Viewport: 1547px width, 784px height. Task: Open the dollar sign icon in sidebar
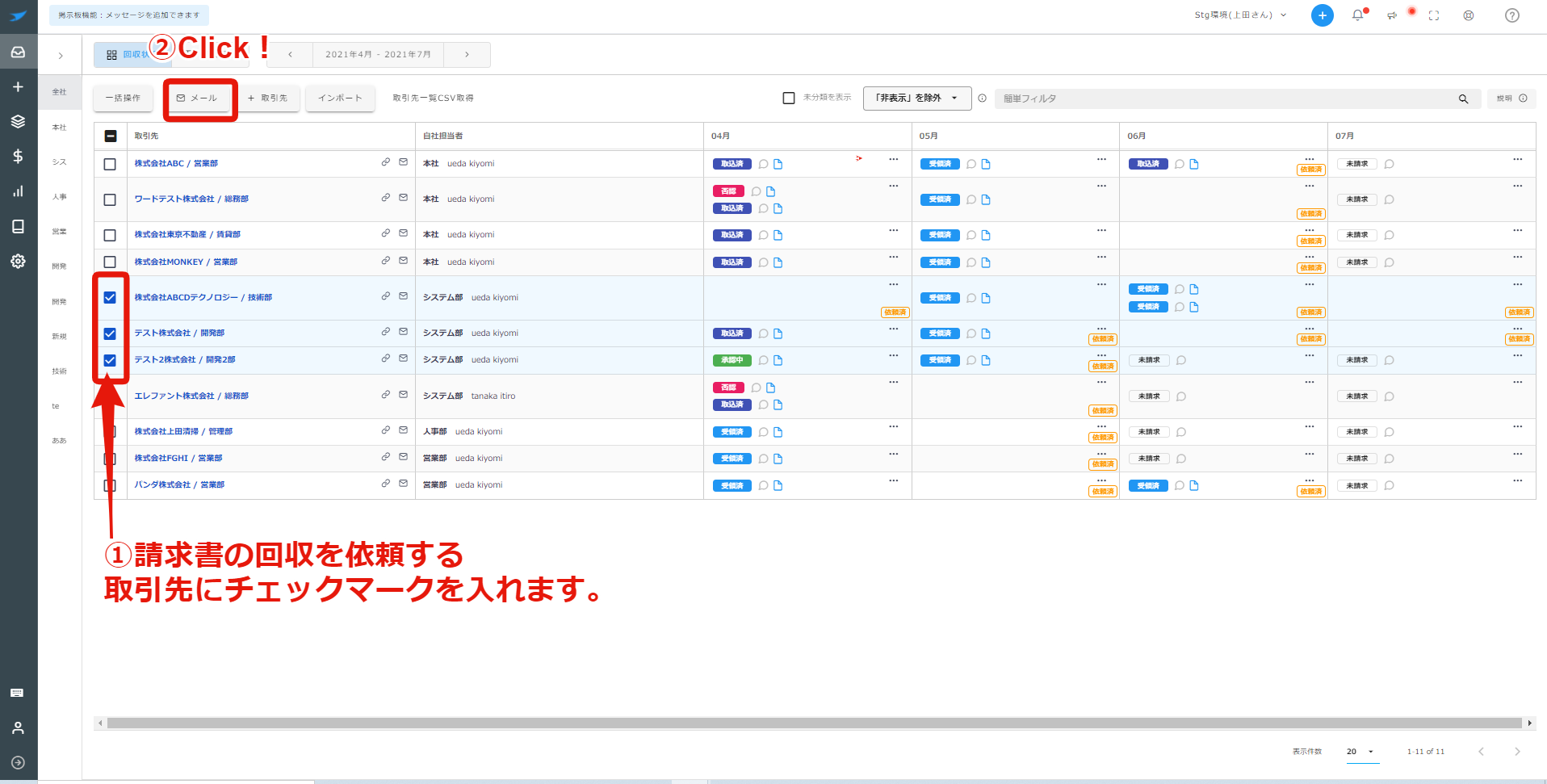[x=18, y=157]
